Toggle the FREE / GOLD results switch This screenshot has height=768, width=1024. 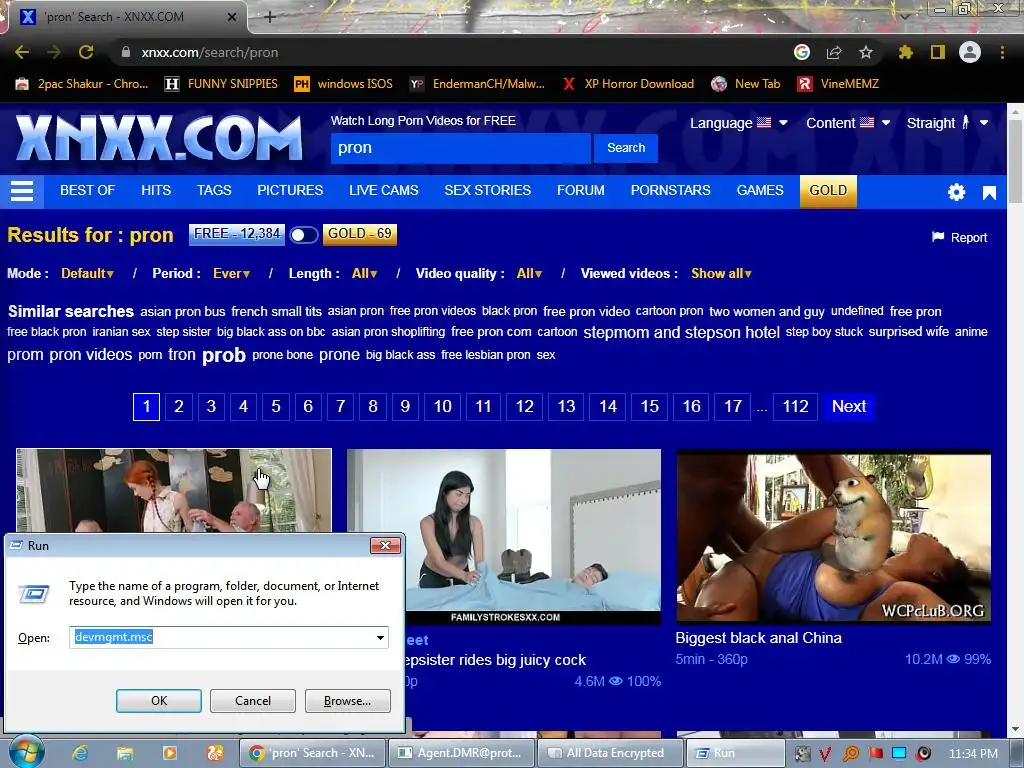point(304,234)
